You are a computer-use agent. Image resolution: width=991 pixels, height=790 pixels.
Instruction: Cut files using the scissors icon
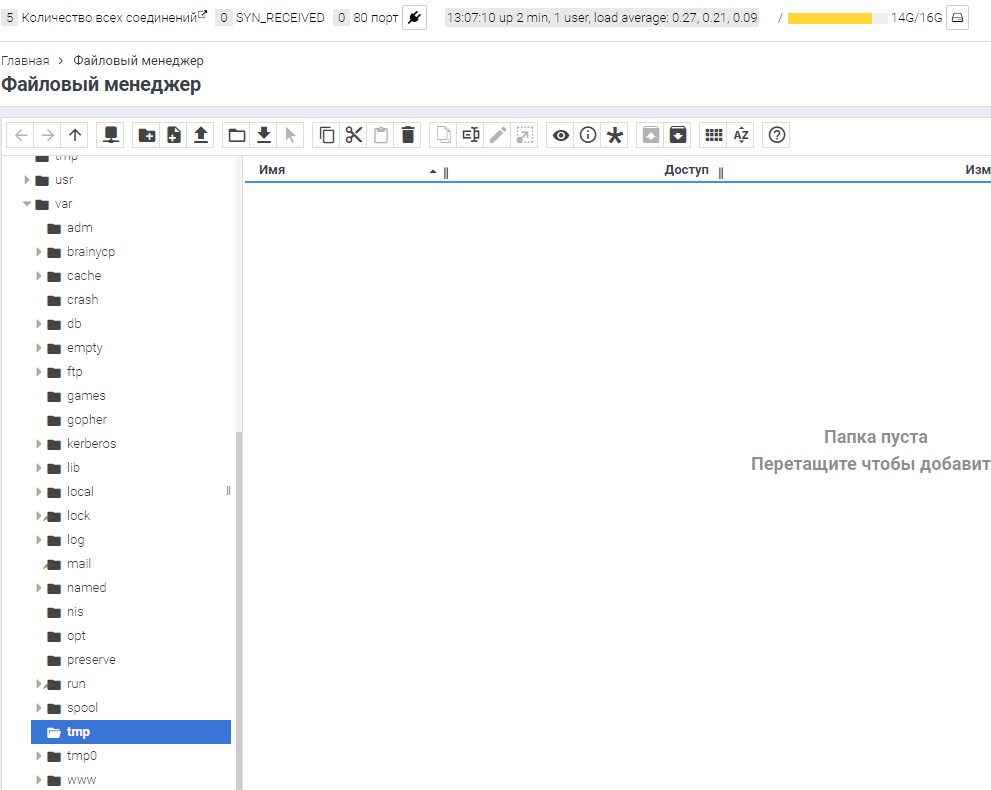pos(353,134)
